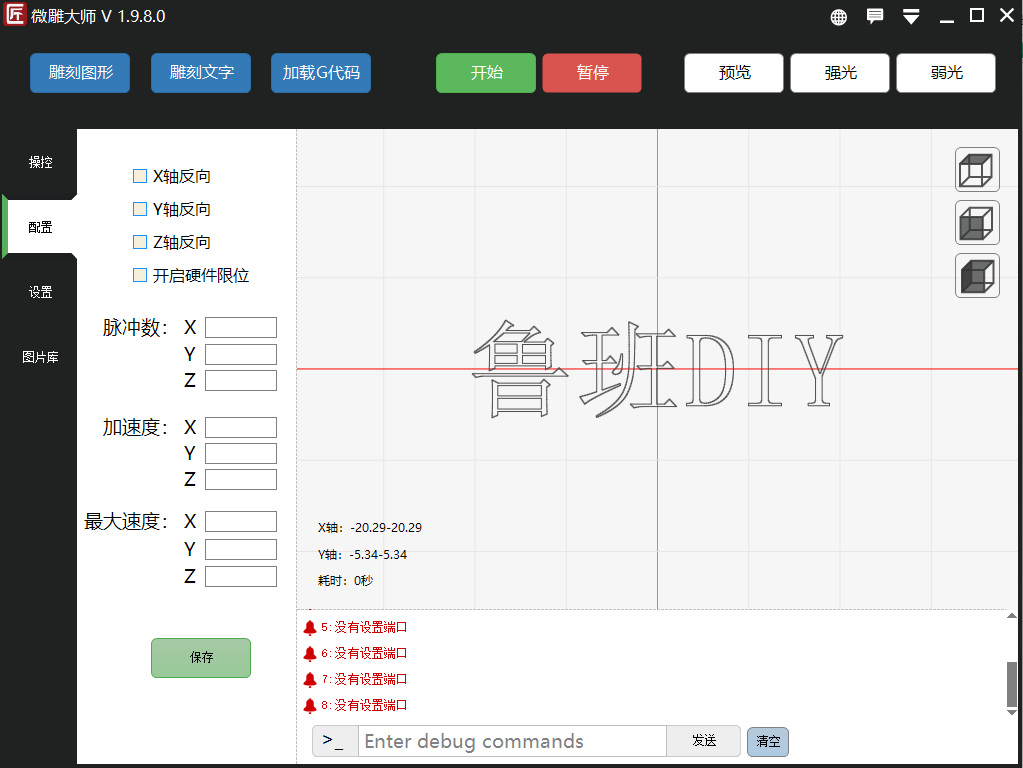The width and height of the screenshot is (1023, 768).
Task: Switch to the 操控 tab
Action: coord(40,162)
